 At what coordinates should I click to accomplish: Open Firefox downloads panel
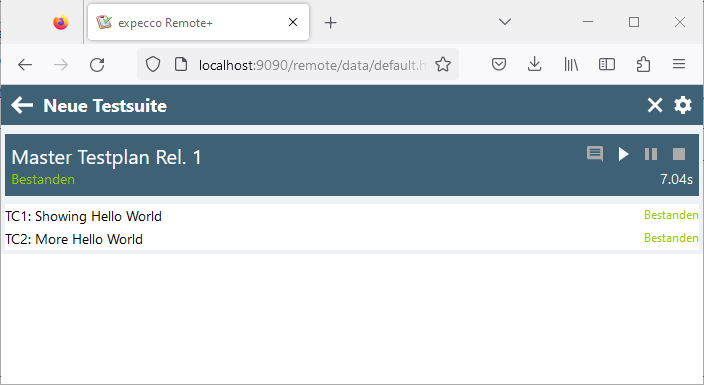(534, 65)
